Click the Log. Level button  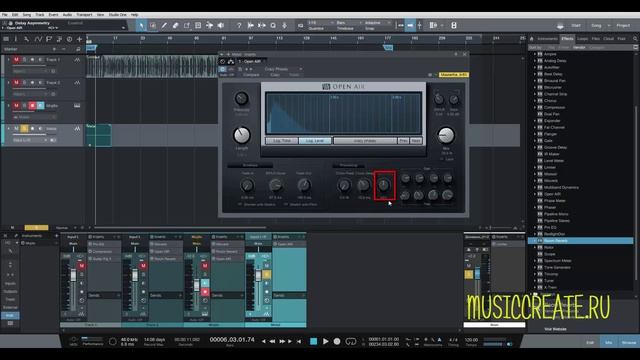315,140
